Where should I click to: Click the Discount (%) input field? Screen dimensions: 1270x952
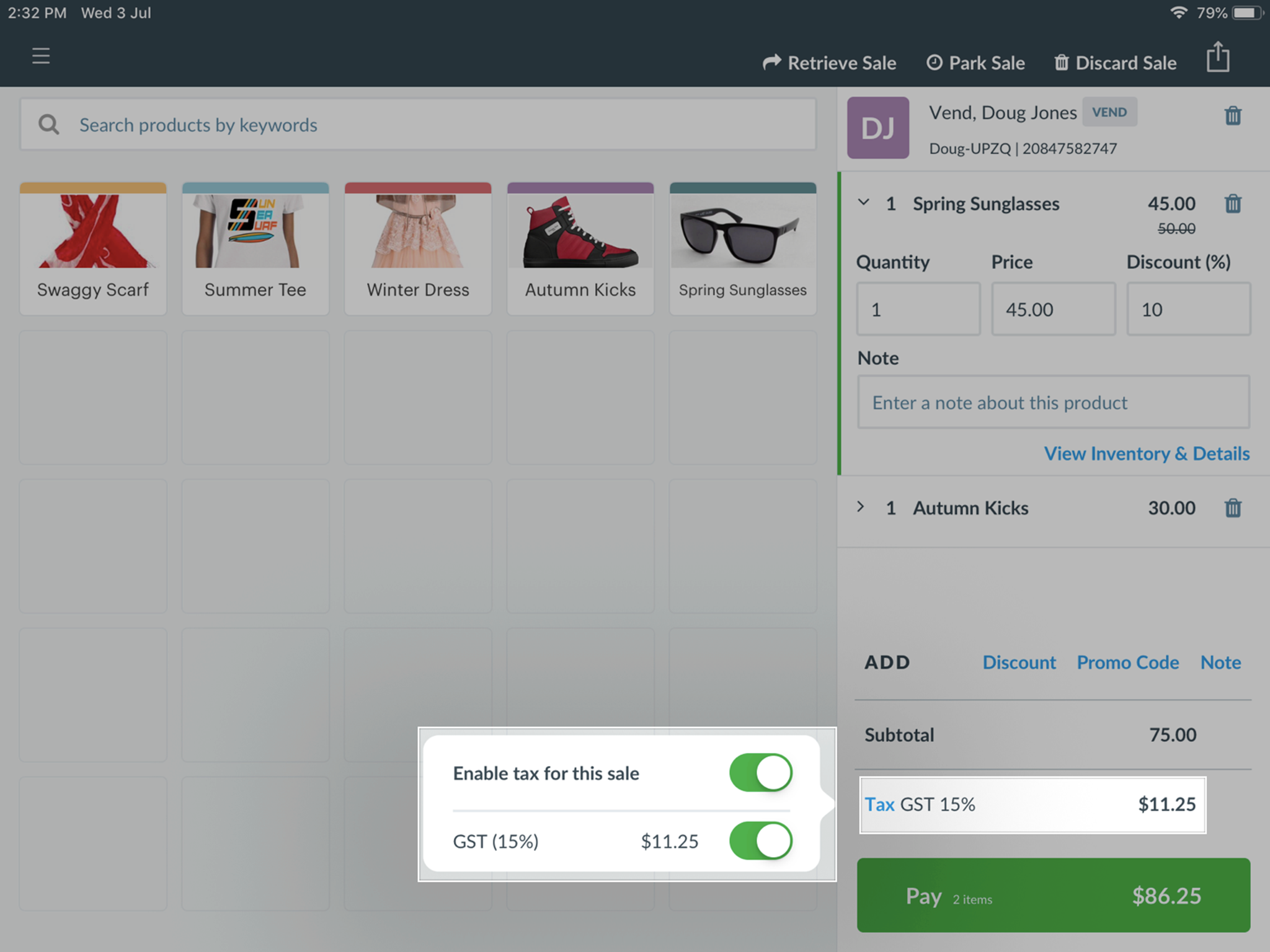coord(1188,309)
